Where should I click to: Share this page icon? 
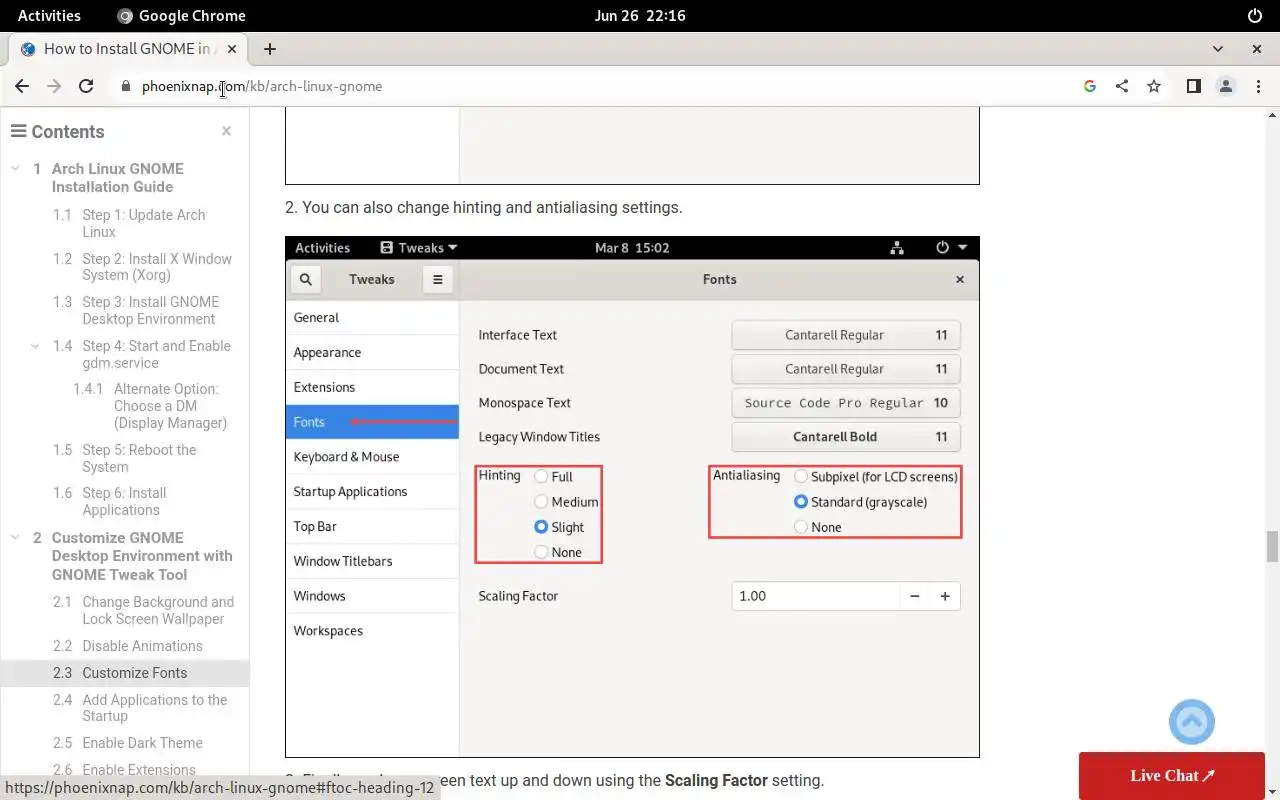tap(1122, 86)
